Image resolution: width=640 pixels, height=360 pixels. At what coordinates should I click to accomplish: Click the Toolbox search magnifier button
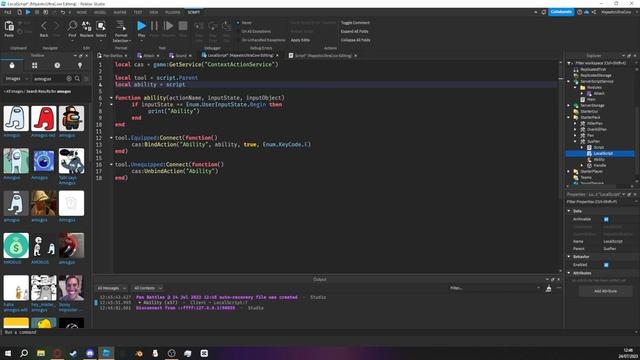point(77,78)
